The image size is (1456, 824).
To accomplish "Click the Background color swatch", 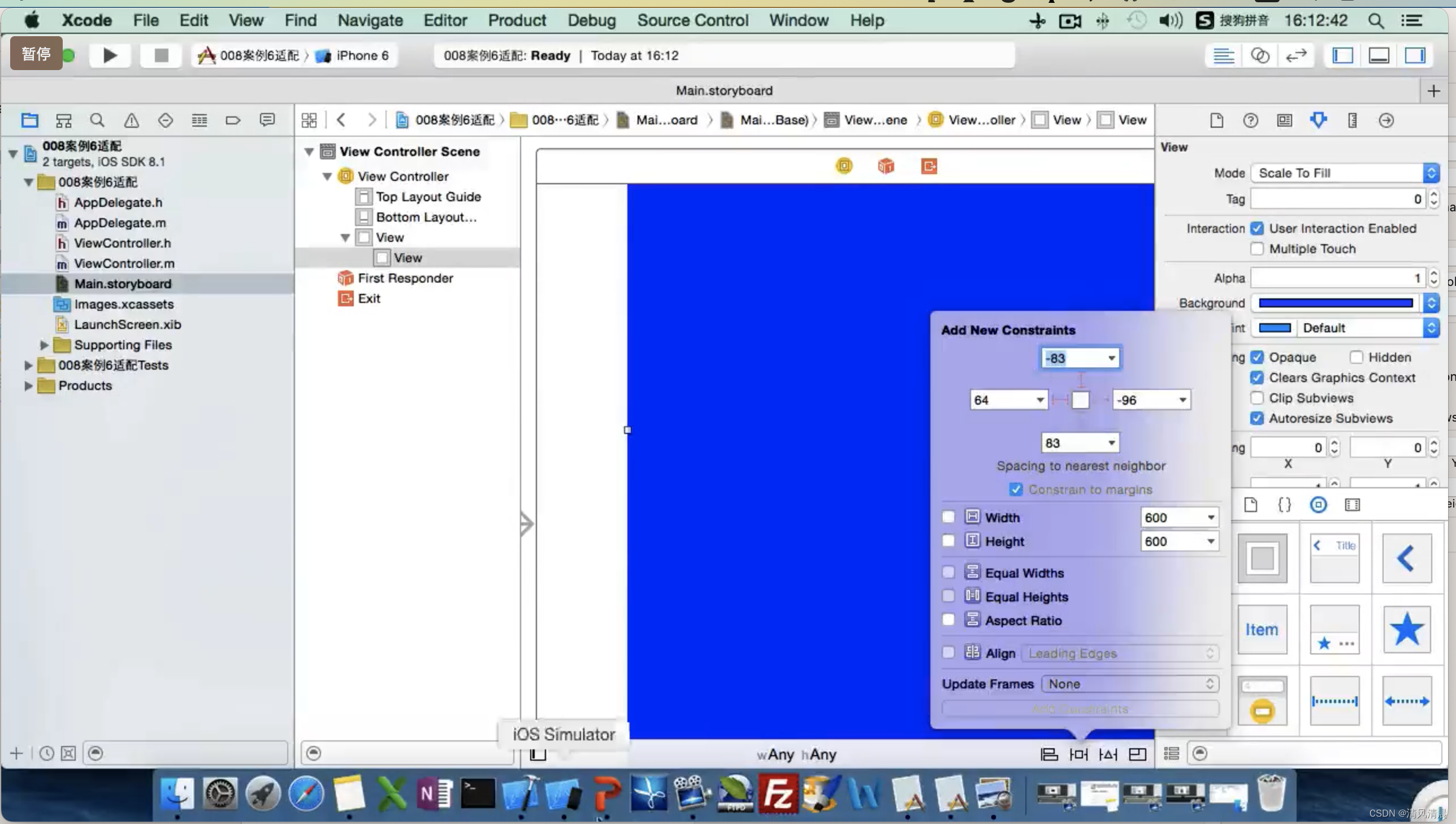I will point(1336,302).
